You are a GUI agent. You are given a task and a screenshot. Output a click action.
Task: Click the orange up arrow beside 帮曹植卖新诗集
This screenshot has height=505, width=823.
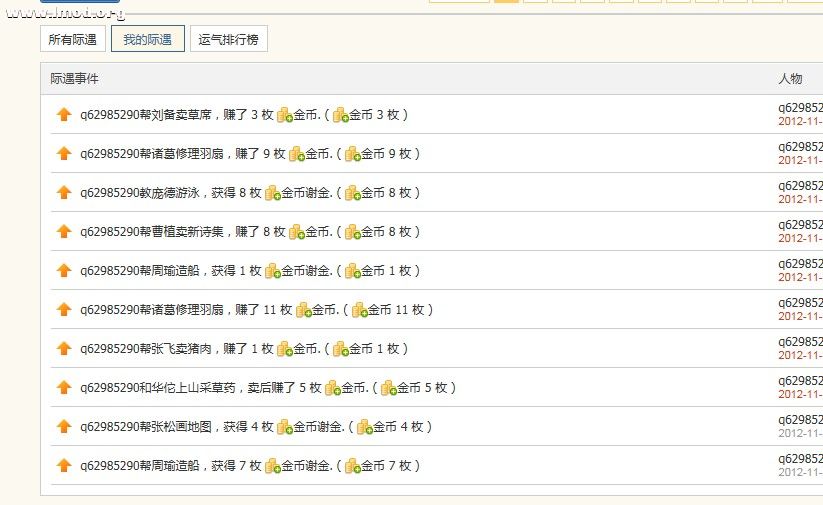64,232
